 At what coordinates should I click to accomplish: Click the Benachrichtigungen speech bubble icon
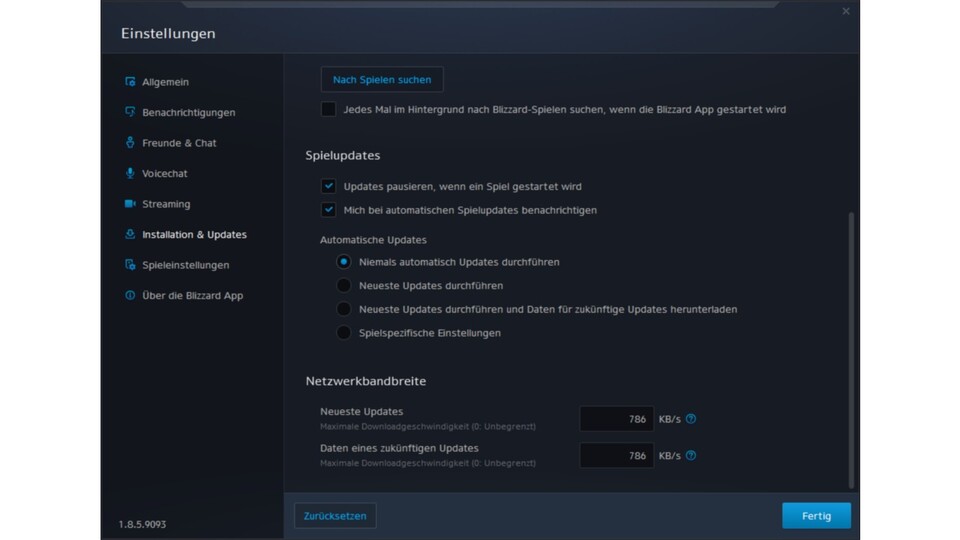[130, 112]
